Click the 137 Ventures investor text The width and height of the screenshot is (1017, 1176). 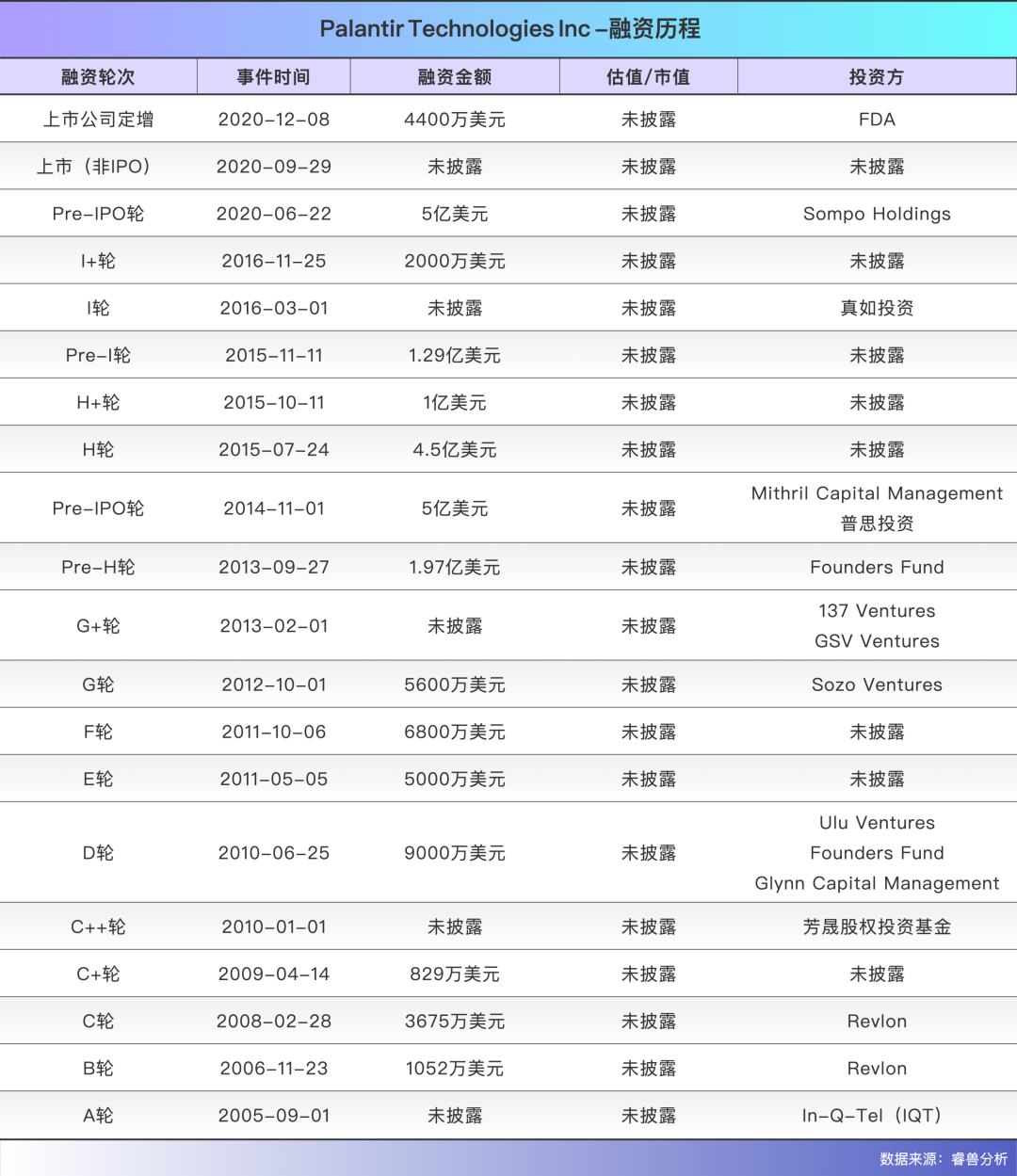coord(877,611)
